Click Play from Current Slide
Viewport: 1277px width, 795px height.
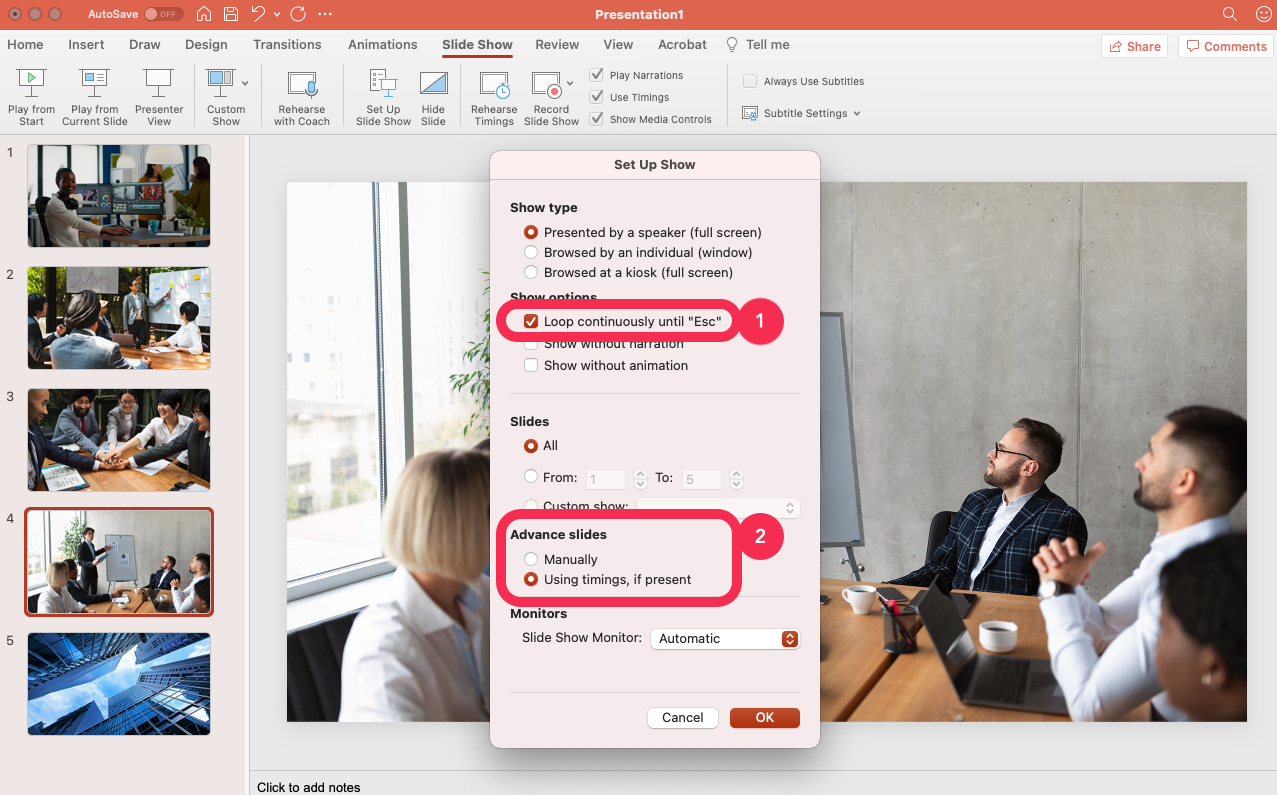pyautogui.click(x=94, y=95)
